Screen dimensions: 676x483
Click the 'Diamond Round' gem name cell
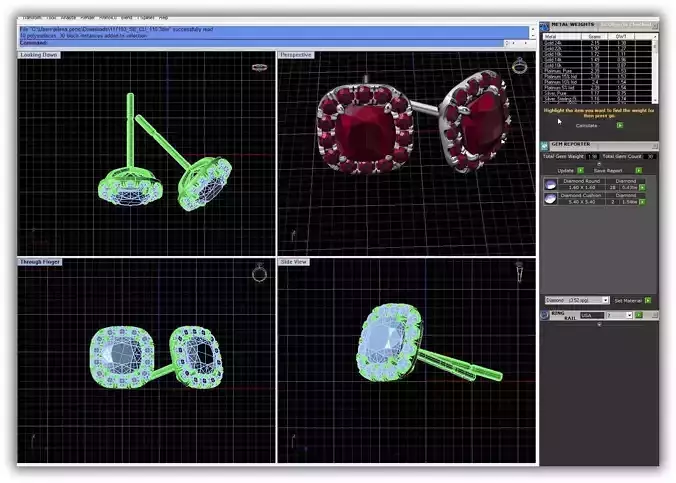click(582, 181)
